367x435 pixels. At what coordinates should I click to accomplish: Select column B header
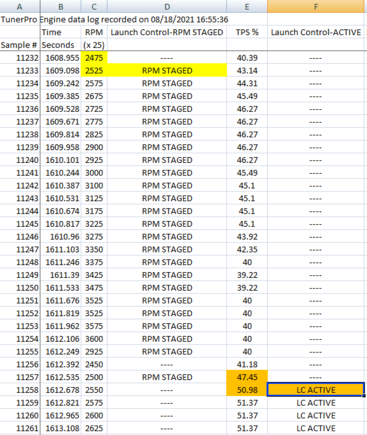click(61, 6)
